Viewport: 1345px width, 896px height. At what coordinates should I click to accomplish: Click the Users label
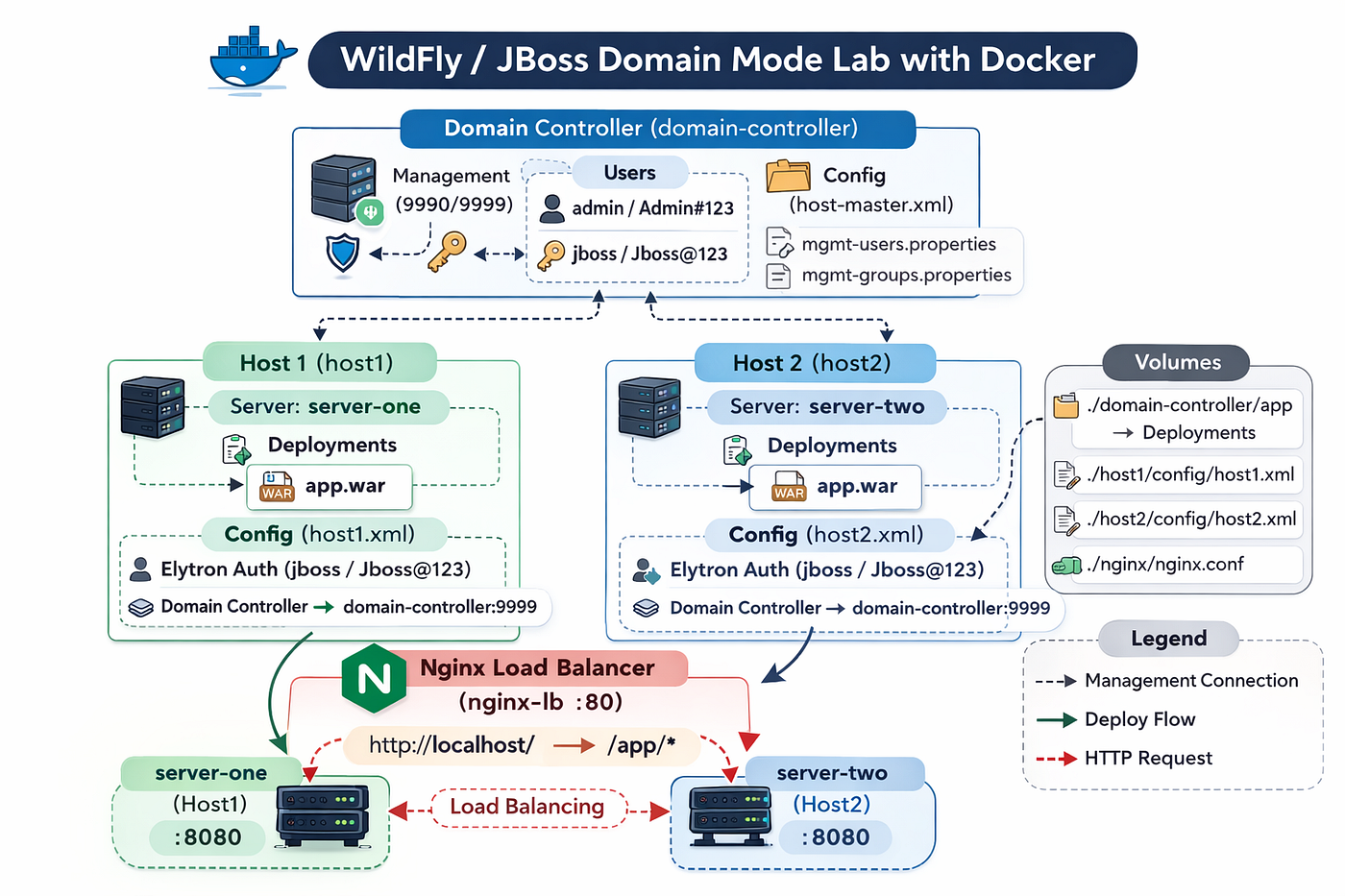(629, 173)
